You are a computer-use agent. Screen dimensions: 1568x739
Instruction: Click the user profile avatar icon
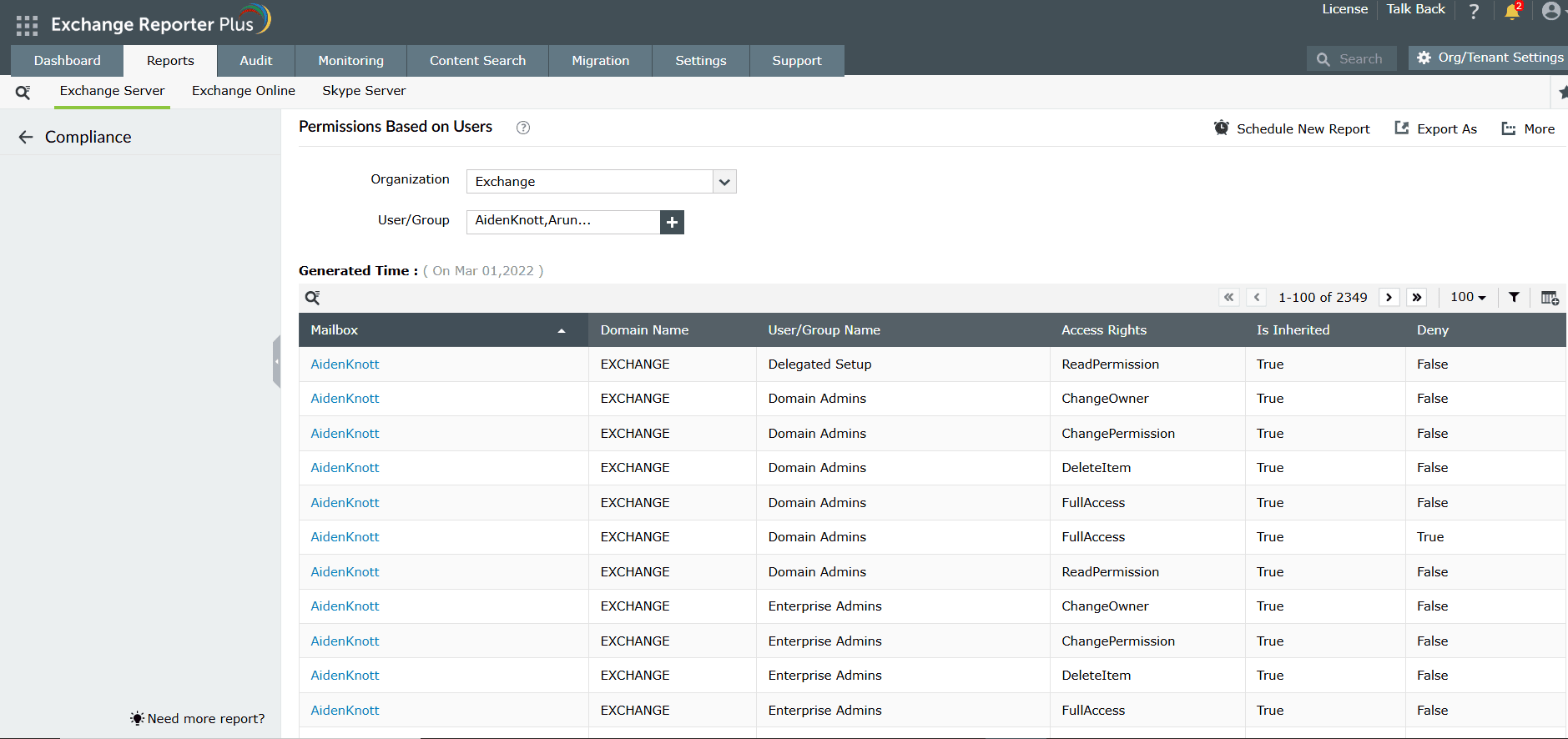[x=1550, y=12]
